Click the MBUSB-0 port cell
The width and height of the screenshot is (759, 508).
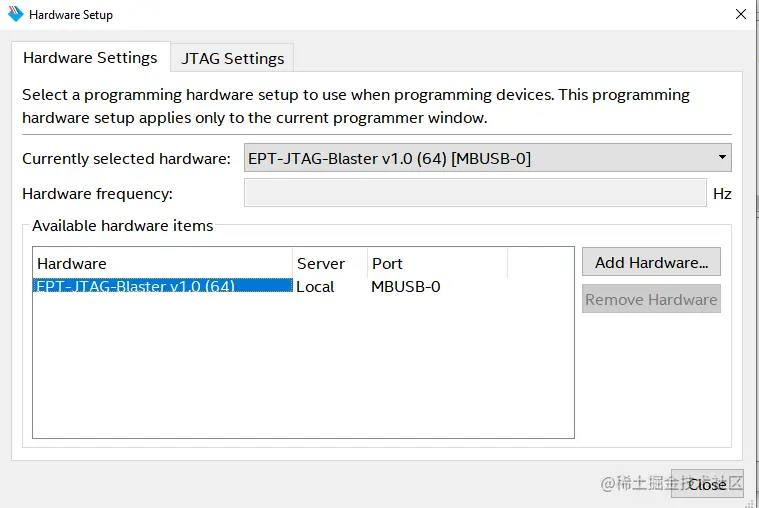406,287
